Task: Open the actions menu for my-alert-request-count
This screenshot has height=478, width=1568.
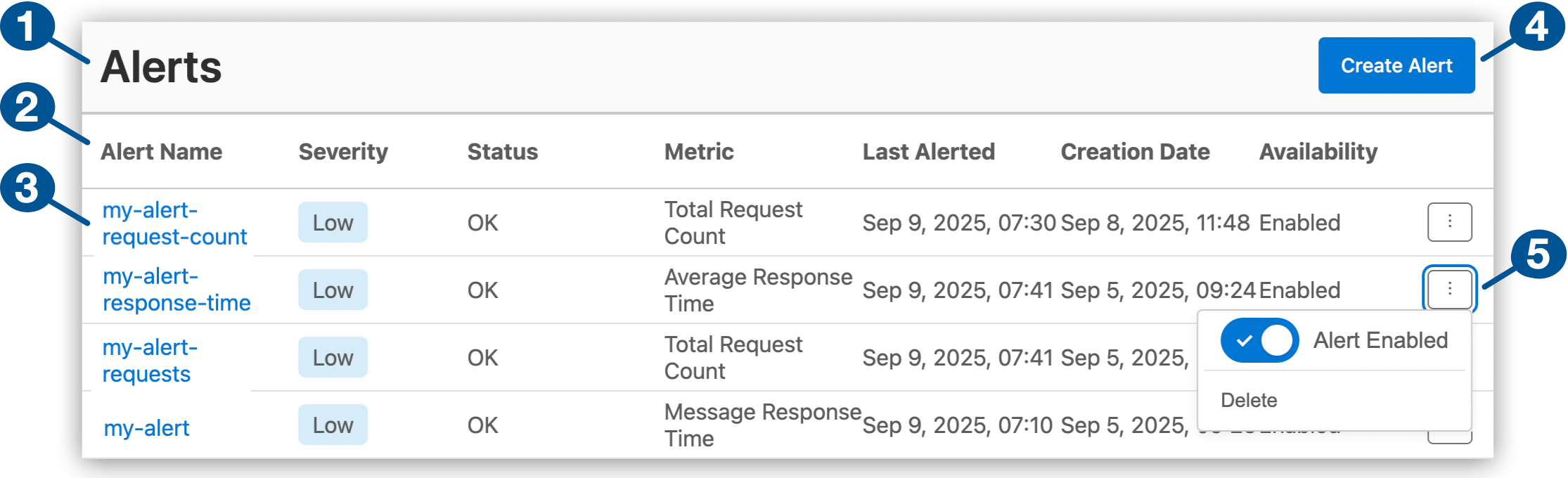Action: tap(1450, 221)
